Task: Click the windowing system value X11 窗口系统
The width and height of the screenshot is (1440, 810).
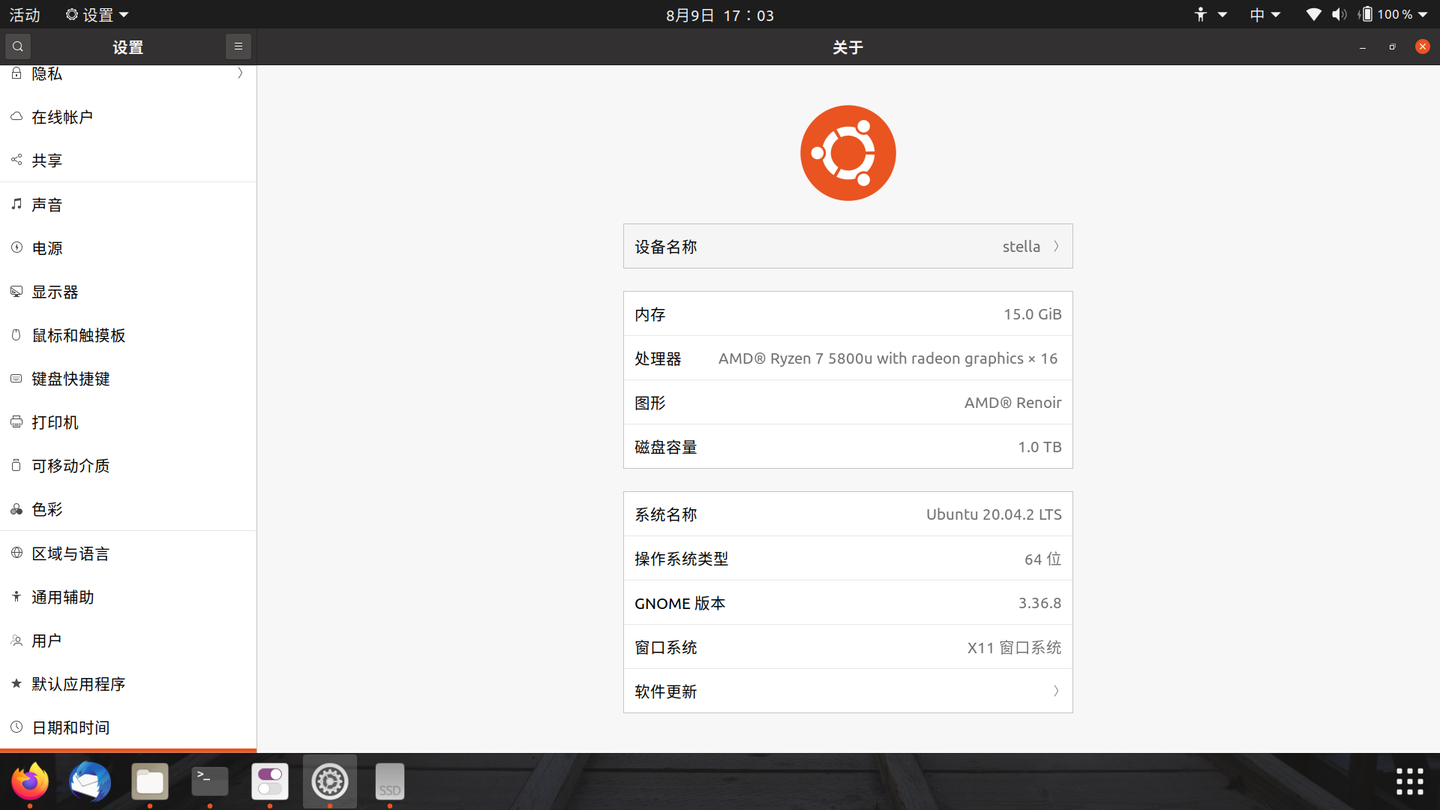Action: pyautogui.click(x=1014, y=648)
